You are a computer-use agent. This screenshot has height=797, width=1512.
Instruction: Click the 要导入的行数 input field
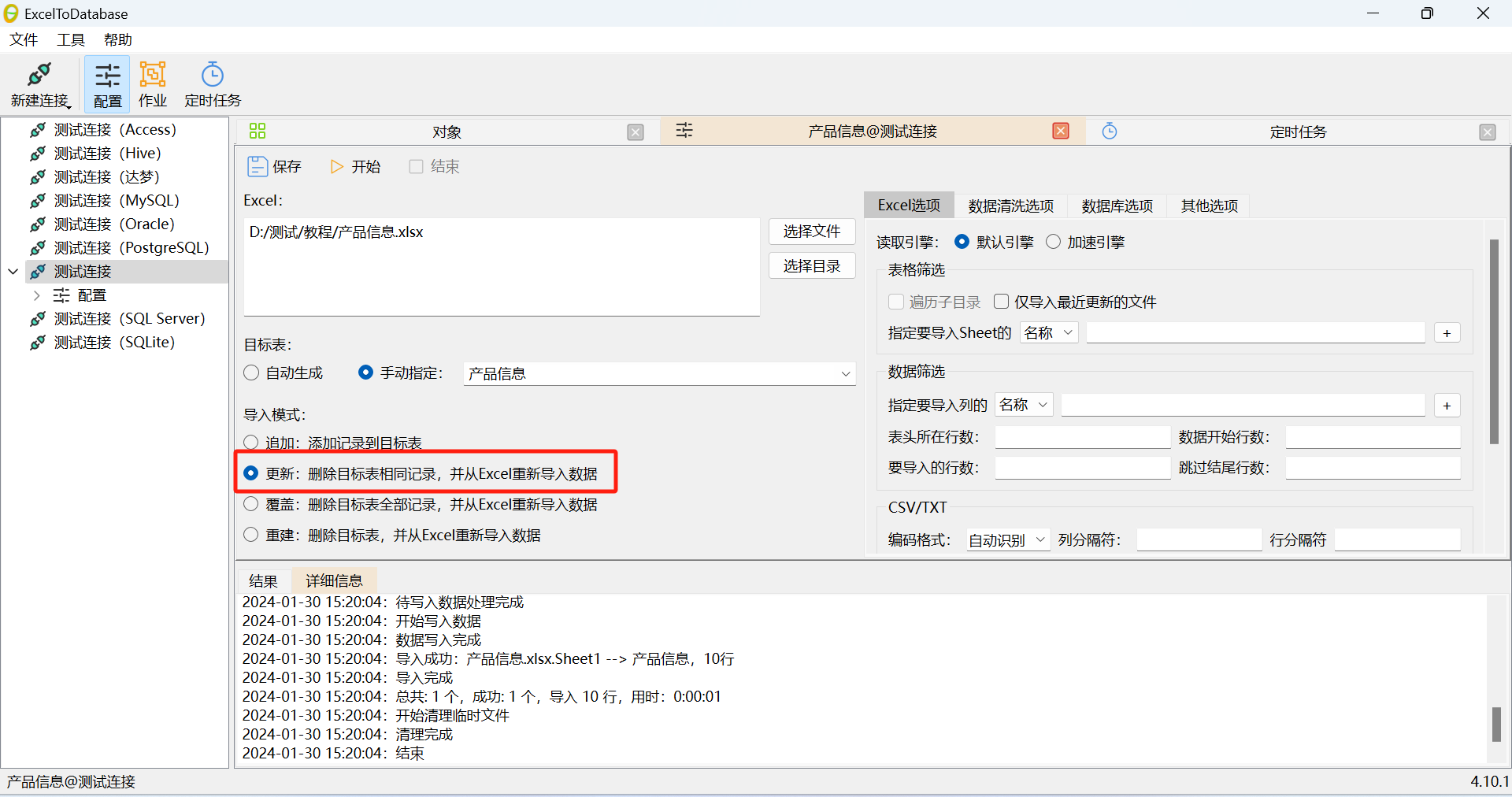point(1083,468)
